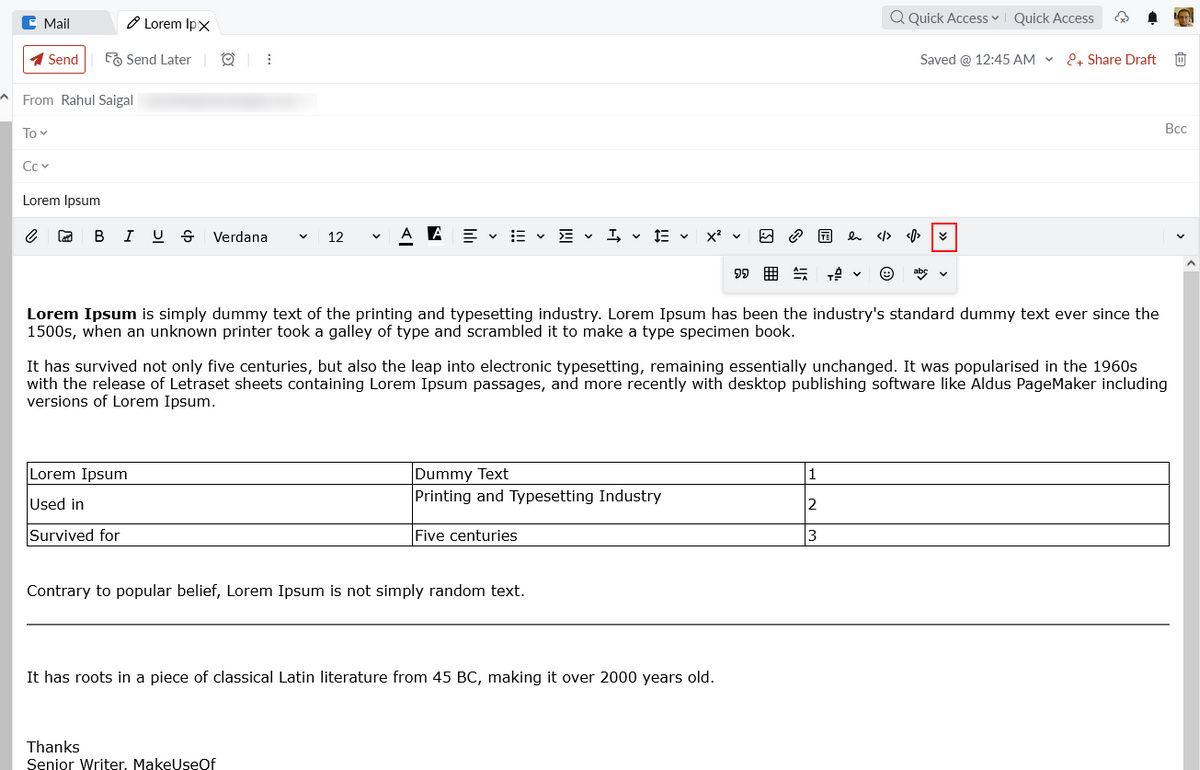Delete the draft with trash icon

1180,59
